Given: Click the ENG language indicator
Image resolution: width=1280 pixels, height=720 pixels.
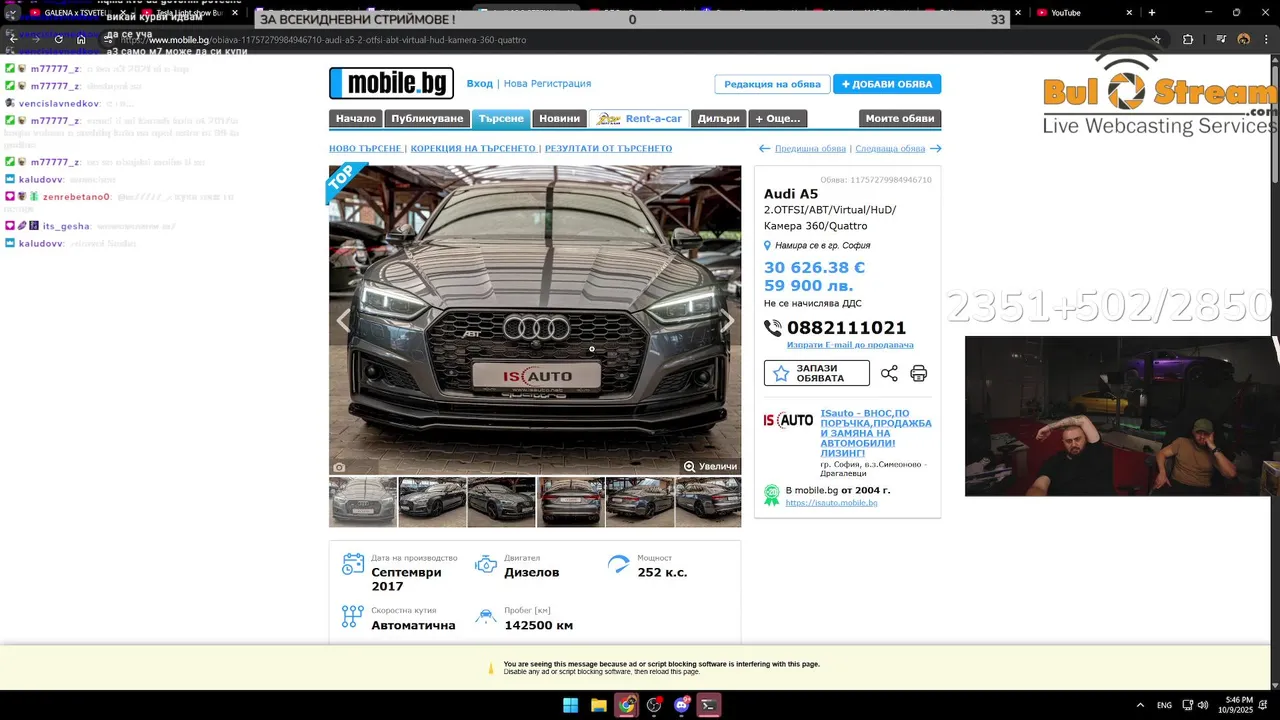Looking at the screenshot, I should 1164,705.
